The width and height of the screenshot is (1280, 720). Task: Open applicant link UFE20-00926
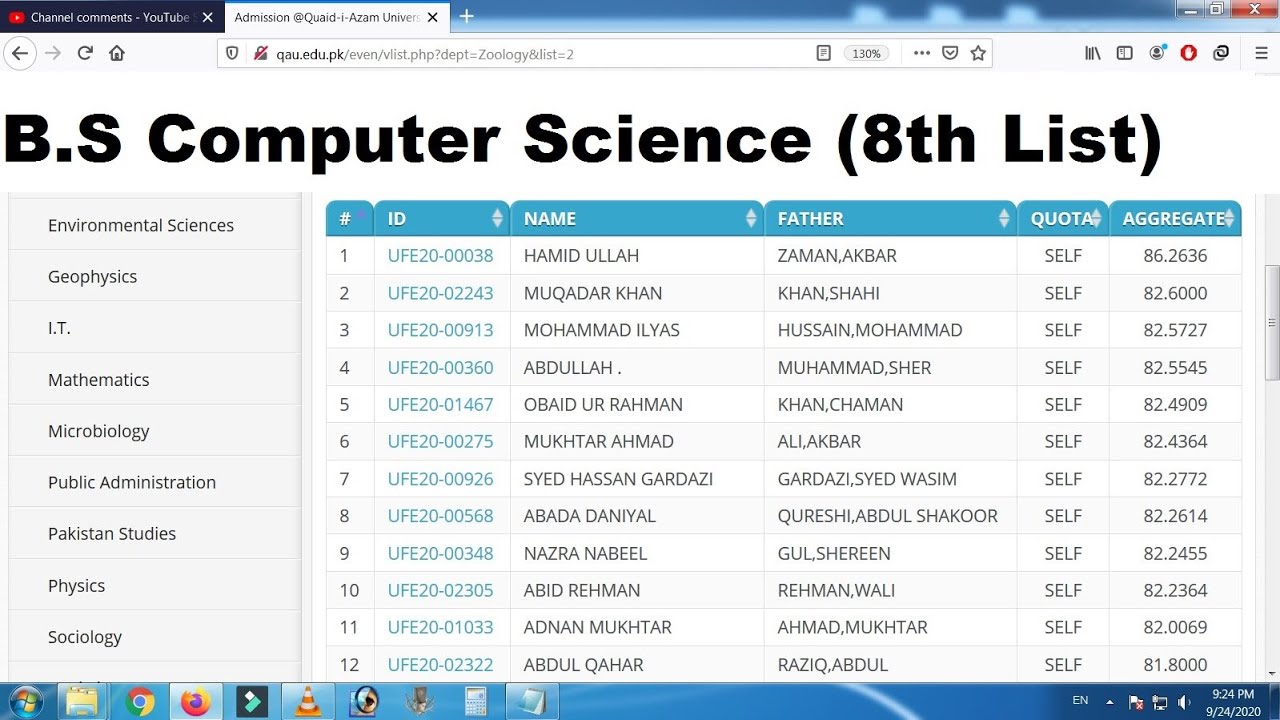point(440,479)
